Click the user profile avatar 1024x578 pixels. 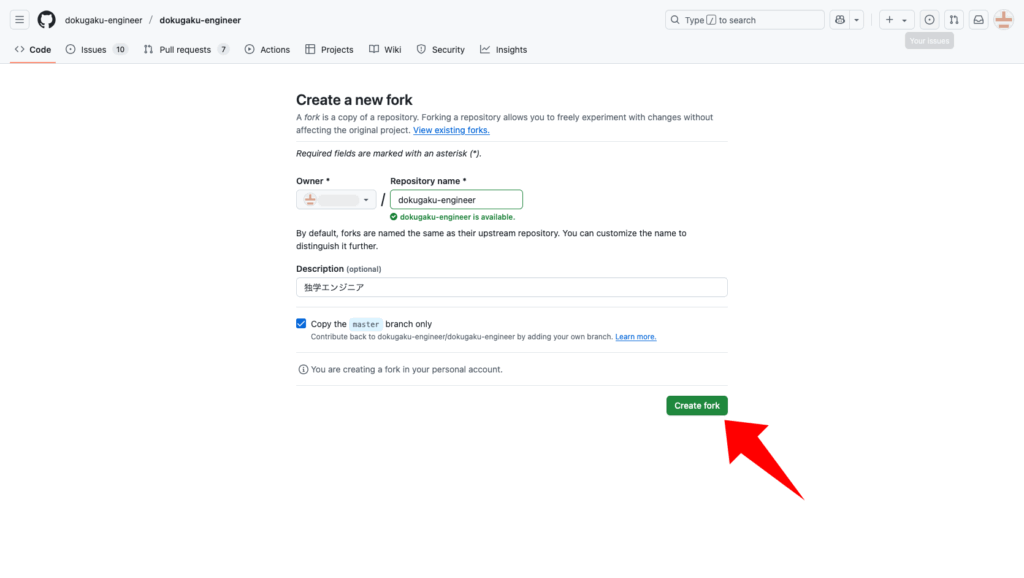1003,20
